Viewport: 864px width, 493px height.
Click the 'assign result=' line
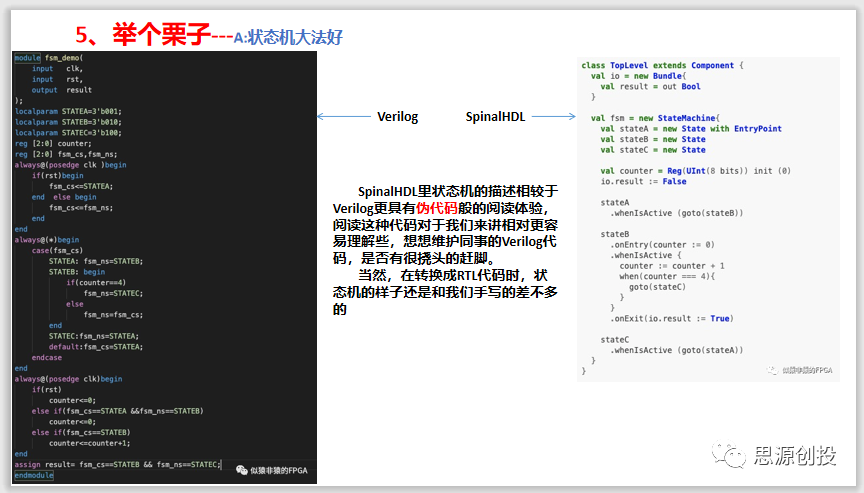117,465
